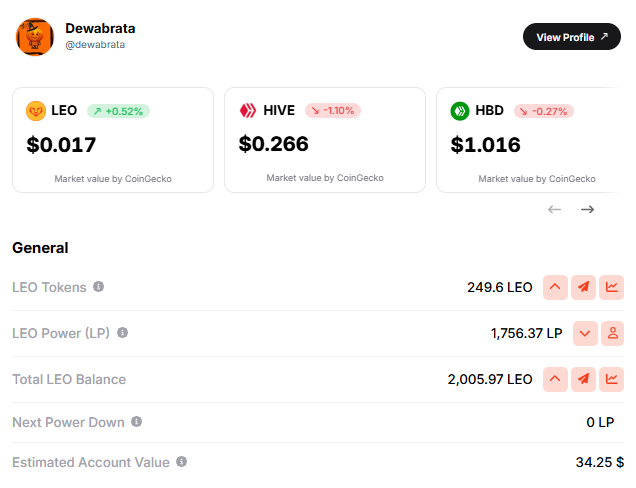Click the 249.6 LEO value
Viewport: 636px width, 488px height.
point(499,287)
